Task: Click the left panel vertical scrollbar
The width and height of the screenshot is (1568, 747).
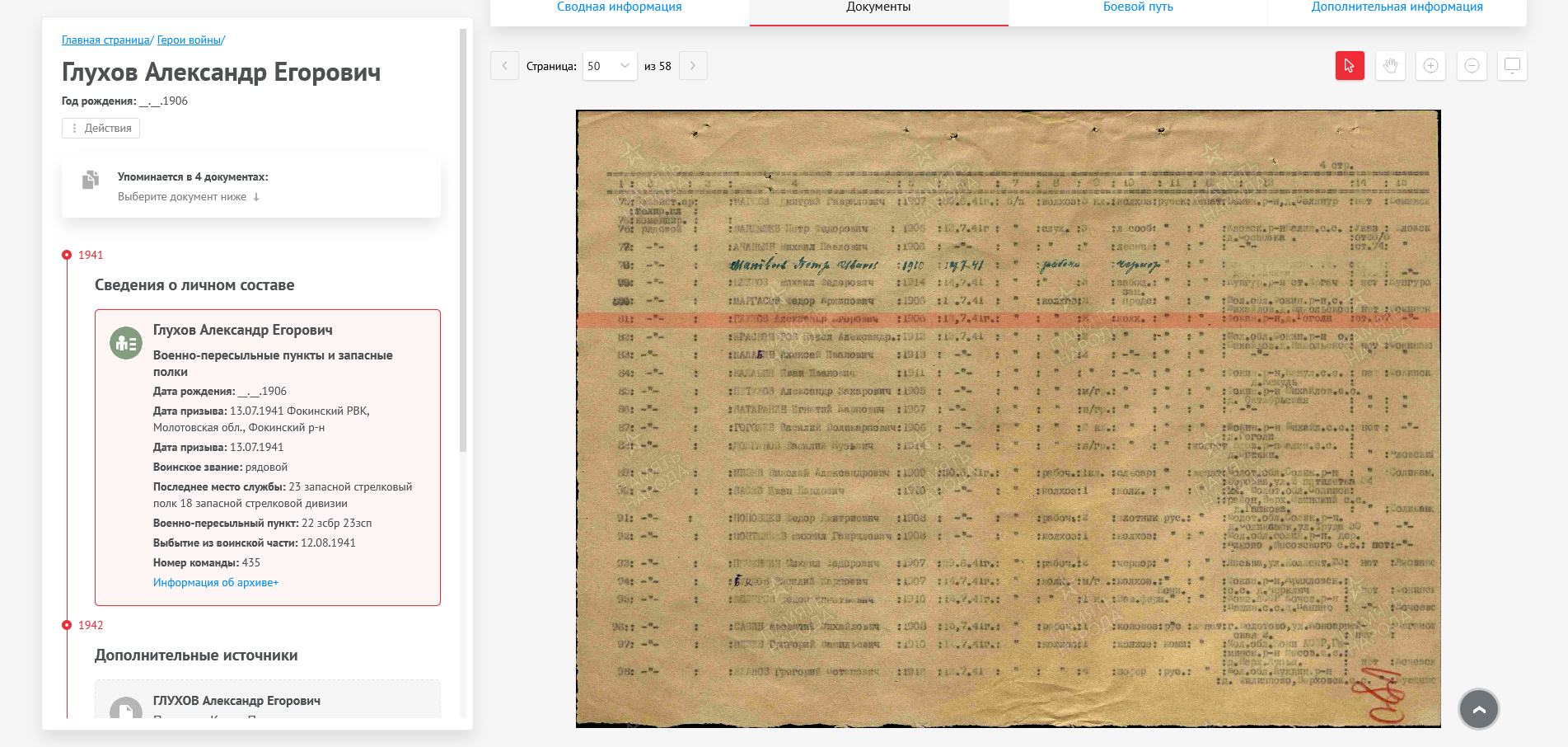Action: [x=463, y=239]
